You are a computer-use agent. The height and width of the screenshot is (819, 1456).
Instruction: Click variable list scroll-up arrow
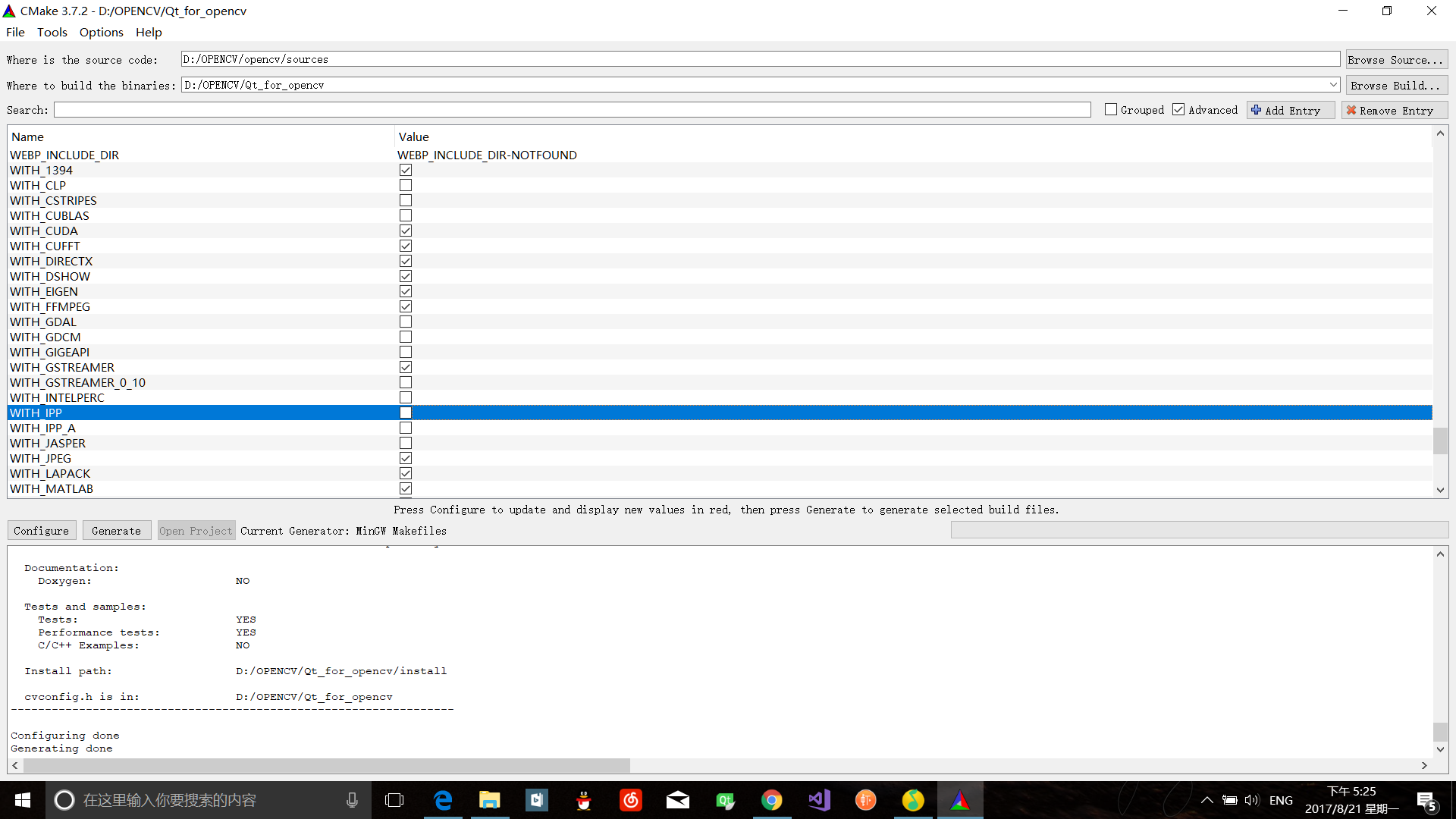point(1440,133)
